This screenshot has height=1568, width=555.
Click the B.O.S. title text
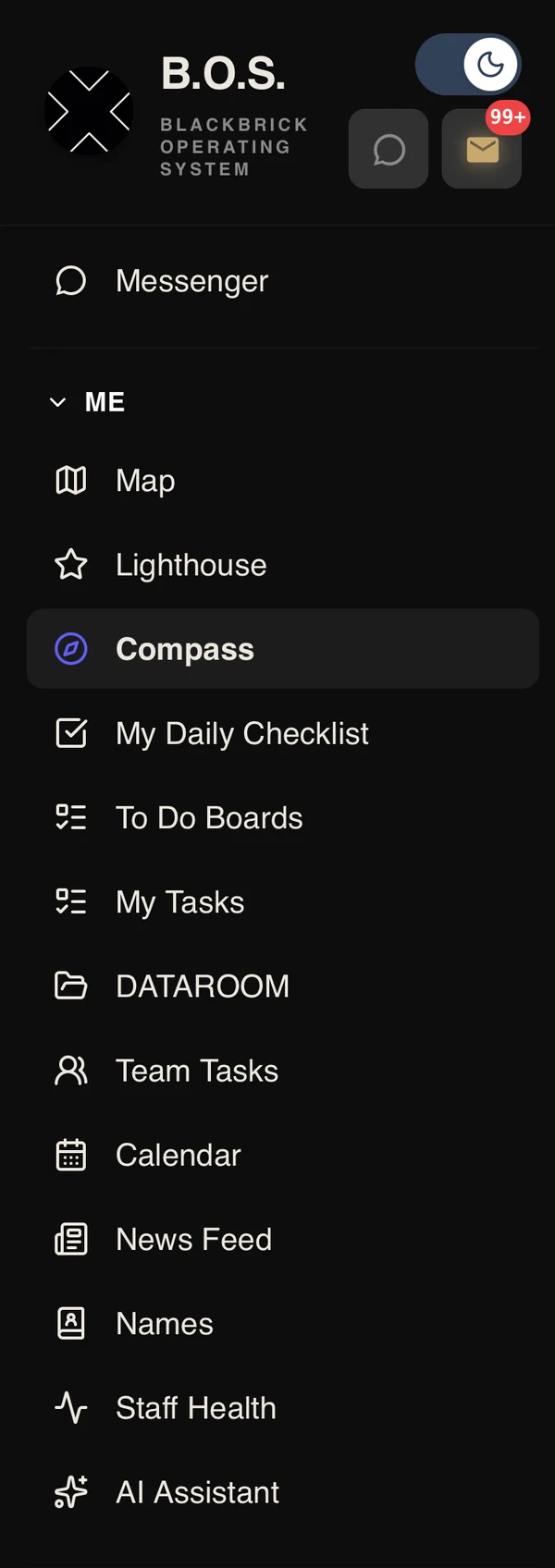pos(223,74)
